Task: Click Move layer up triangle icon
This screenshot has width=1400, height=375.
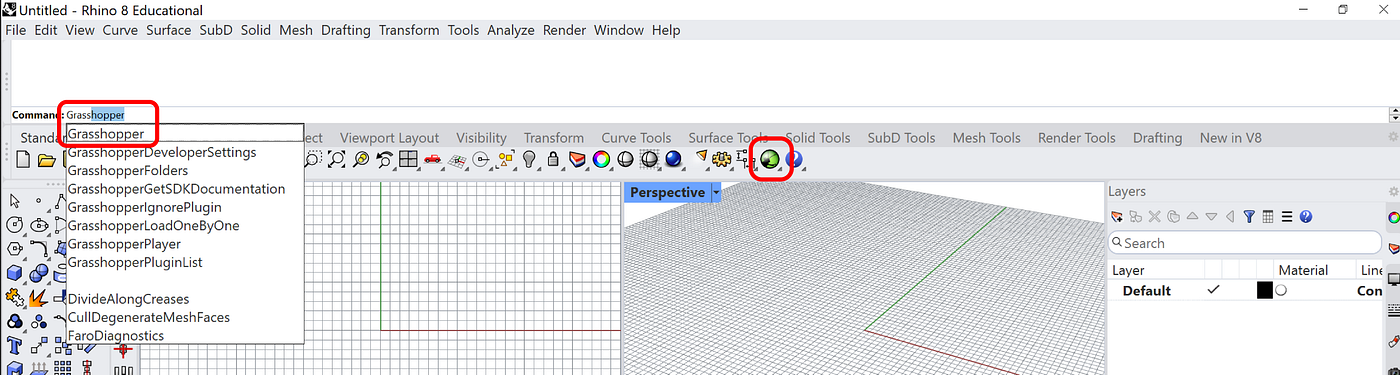Action: pos(1192,216)
